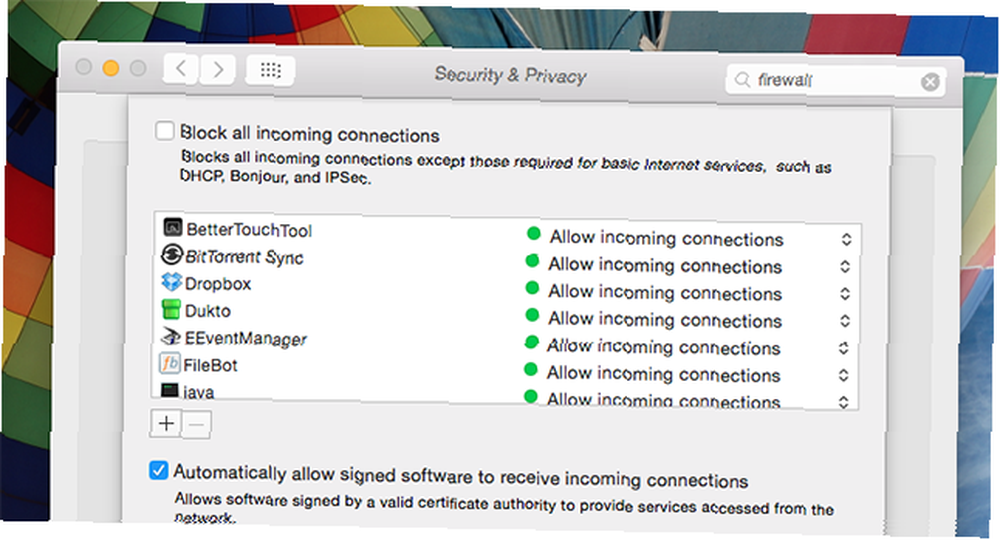
Task: Clear the firewall search text
Action: coord(930,82)
